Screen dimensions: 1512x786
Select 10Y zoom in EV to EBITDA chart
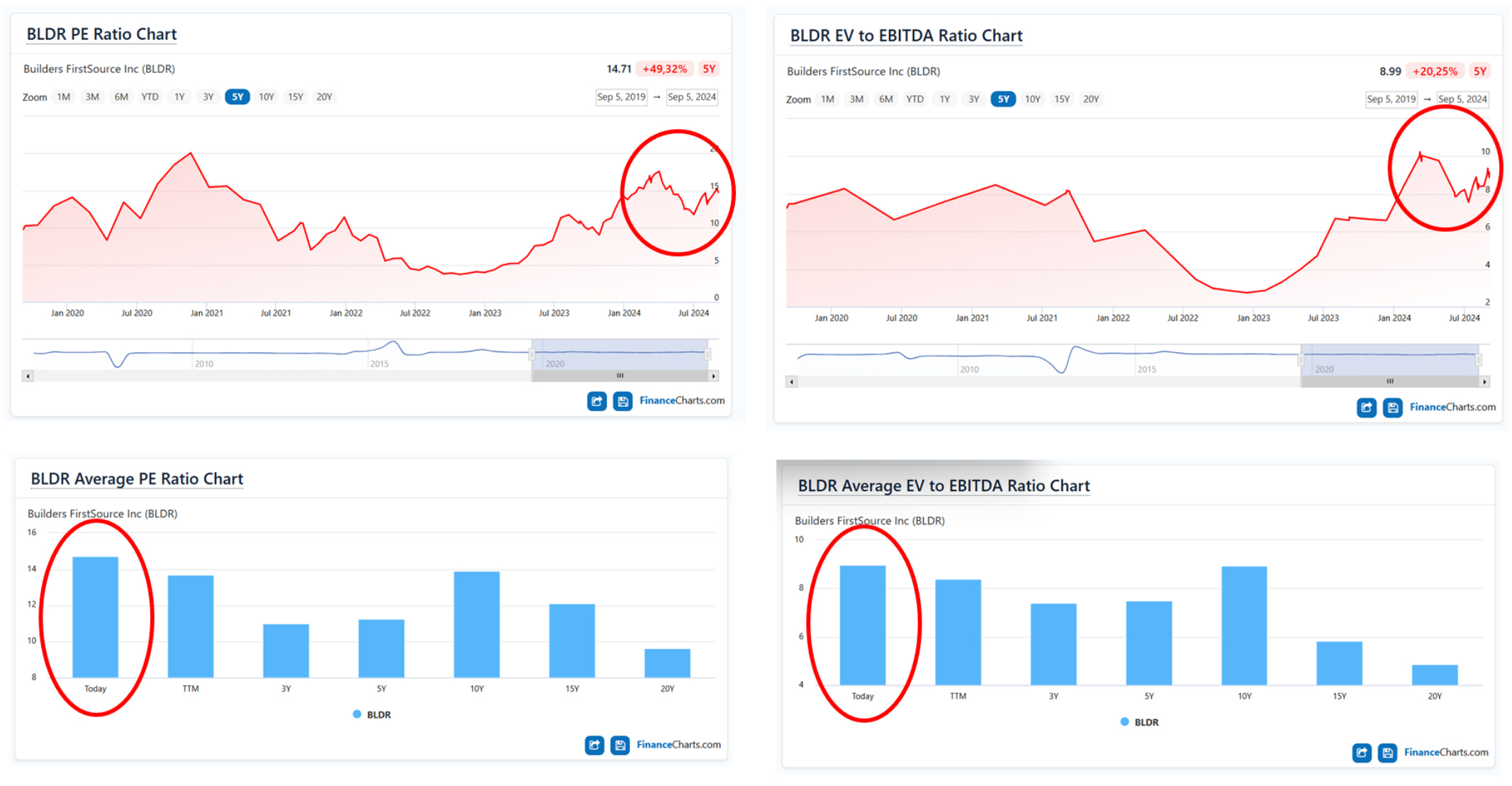1033,99
